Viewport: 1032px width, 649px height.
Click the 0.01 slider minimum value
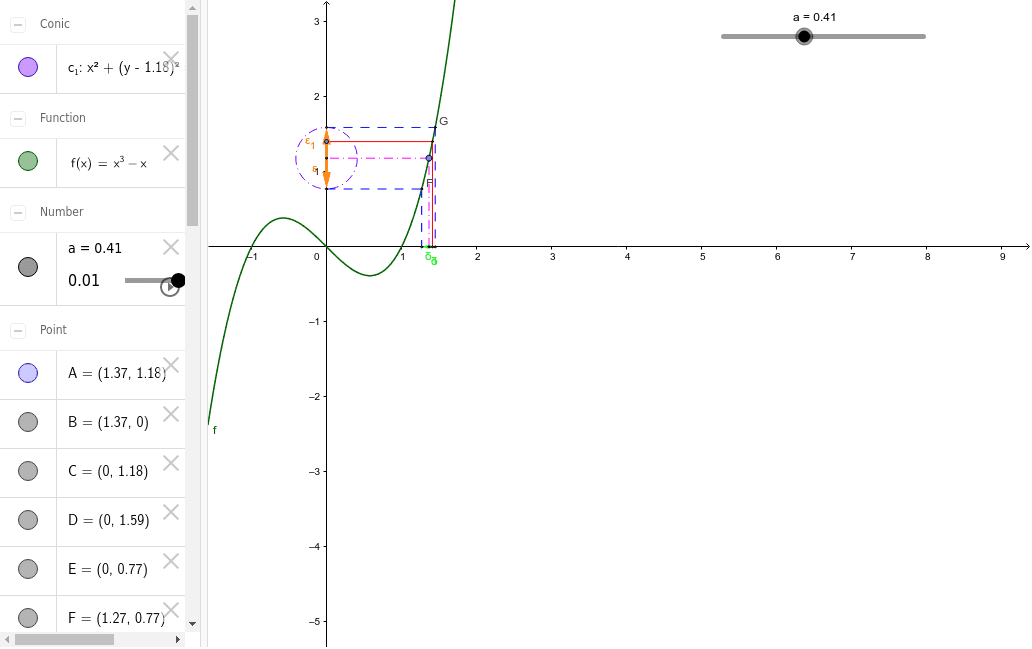(84, 280)
